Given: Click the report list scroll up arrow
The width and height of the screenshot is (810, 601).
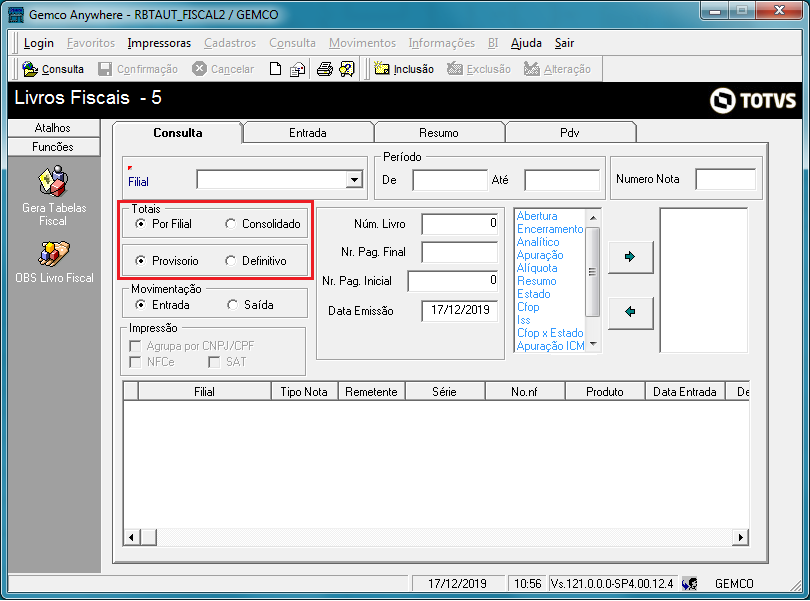Looking at the screenshot, I should coord(593,218).
